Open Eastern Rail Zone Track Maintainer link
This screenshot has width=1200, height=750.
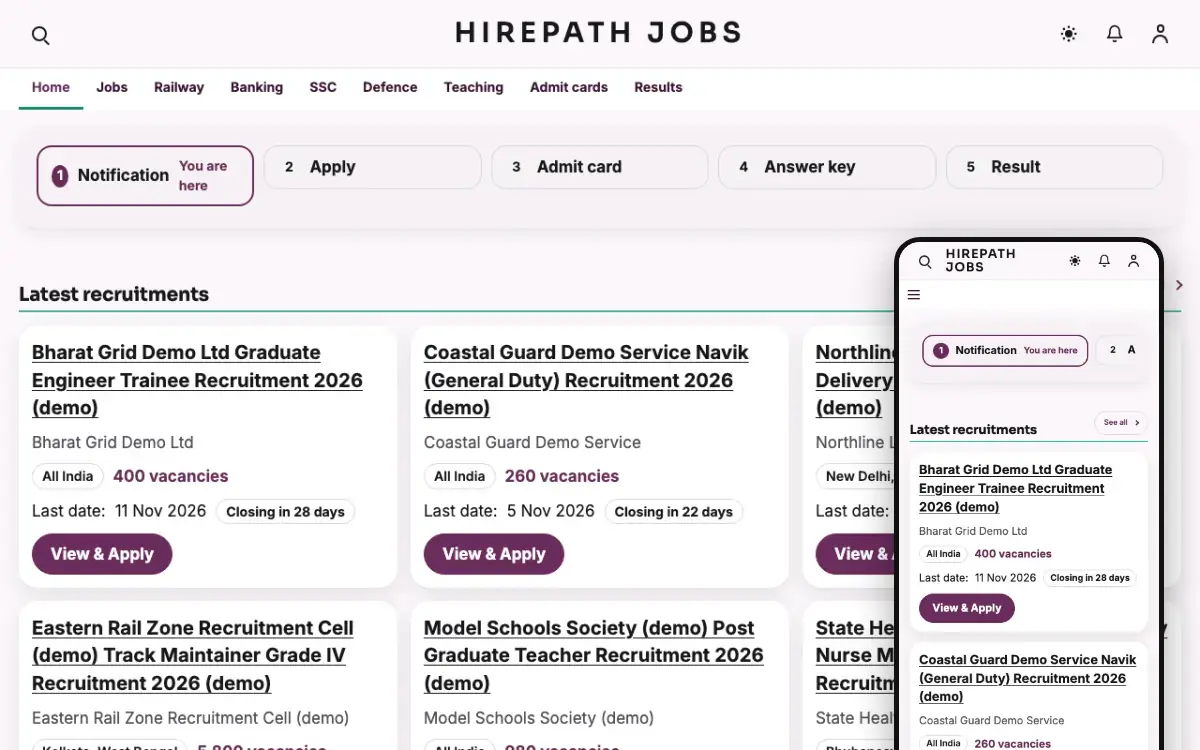tap(193, 655)
